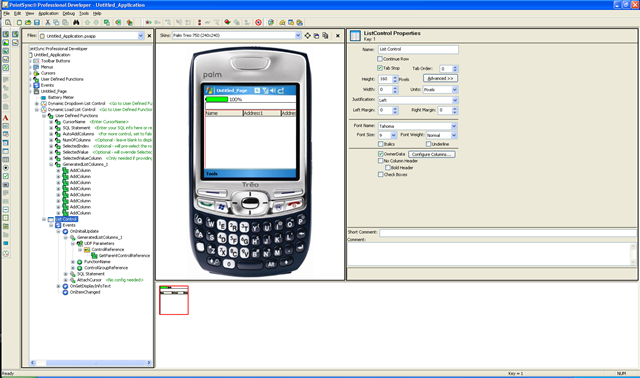Click the Battery Meter icon in tree
This screenshot has height=378, width=640.
[43, 98]
